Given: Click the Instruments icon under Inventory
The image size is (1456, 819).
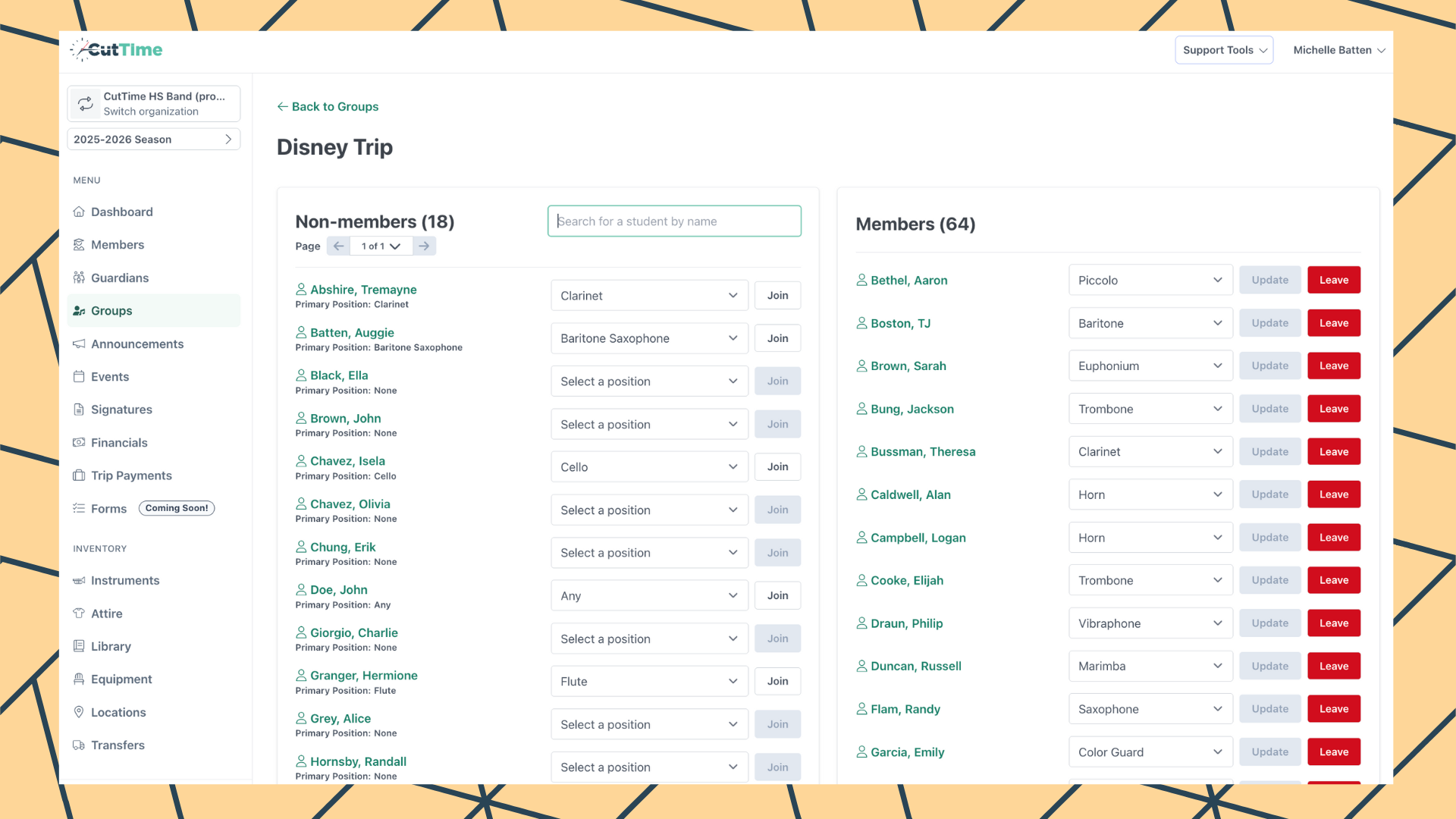Looking at the screenshot, I should [79, 580].
